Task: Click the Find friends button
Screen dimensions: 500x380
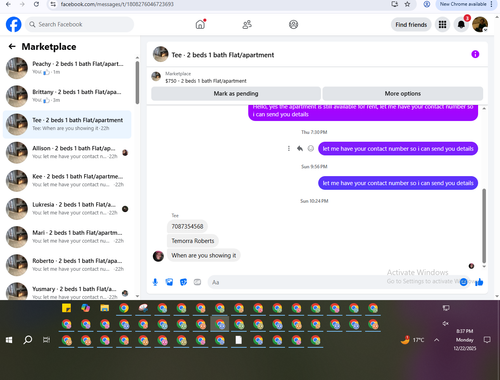Action: [x=411, y=24]
